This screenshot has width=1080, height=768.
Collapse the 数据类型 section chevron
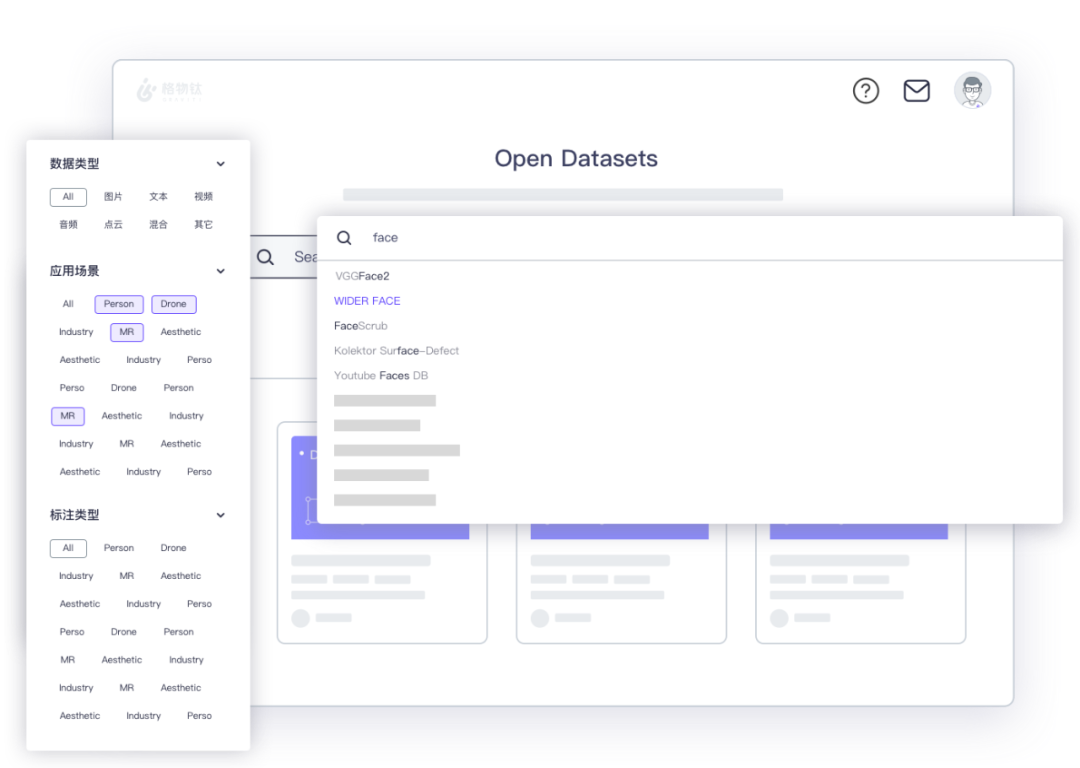pos(221,164)
